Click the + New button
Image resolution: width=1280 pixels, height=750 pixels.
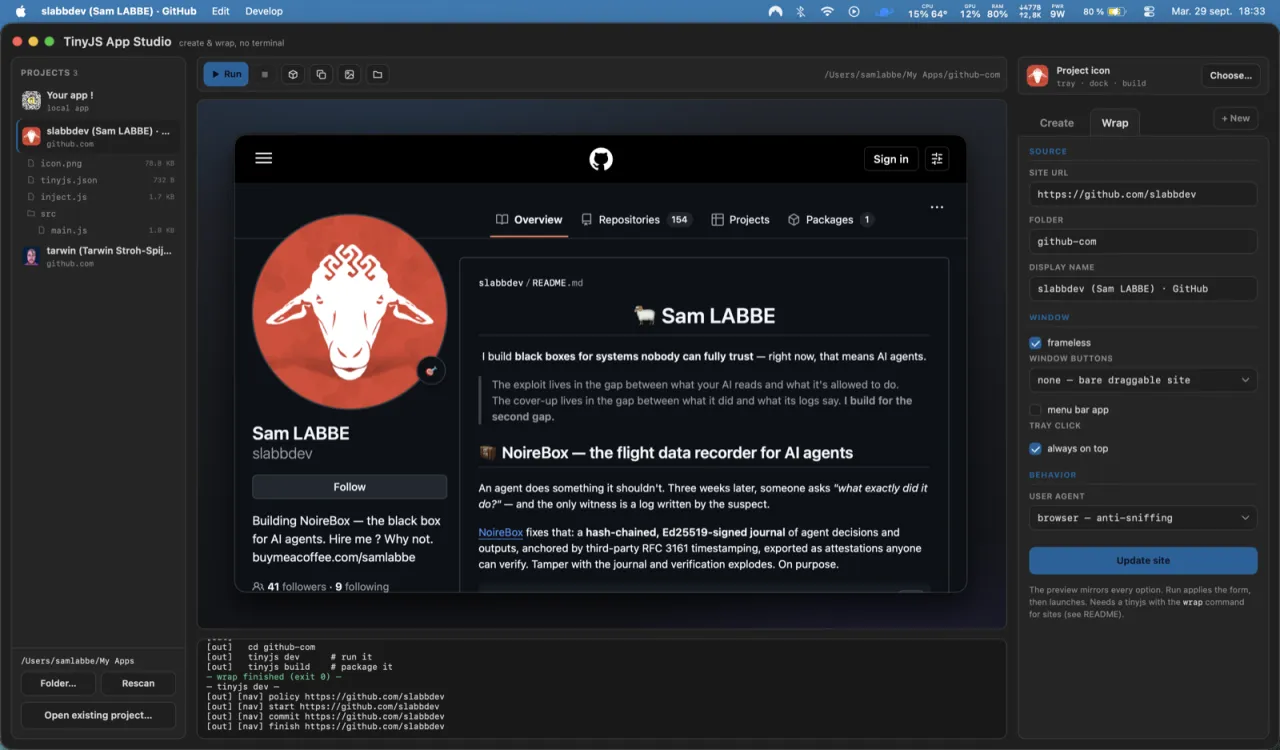pyautogui.click(x=1235, y=118)
